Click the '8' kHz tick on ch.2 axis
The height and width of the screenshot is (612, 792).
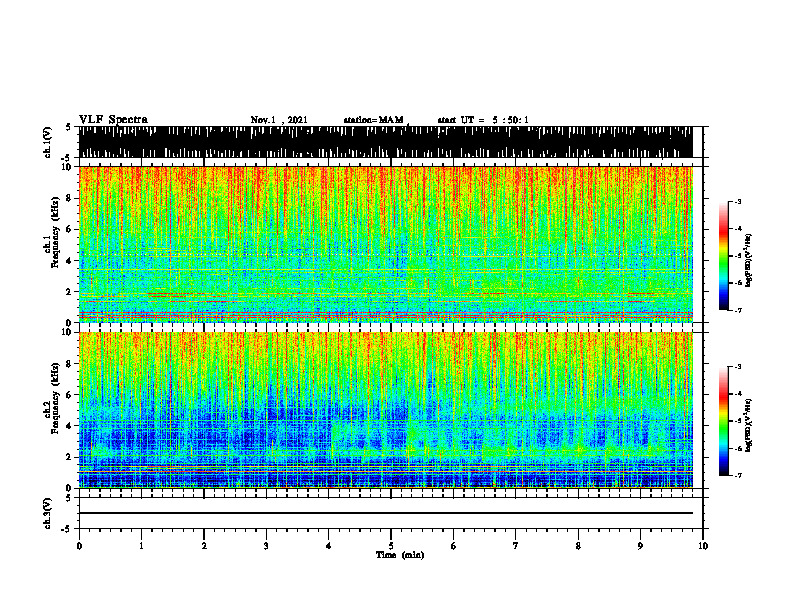pyautogui.click(x=70, y=364)
